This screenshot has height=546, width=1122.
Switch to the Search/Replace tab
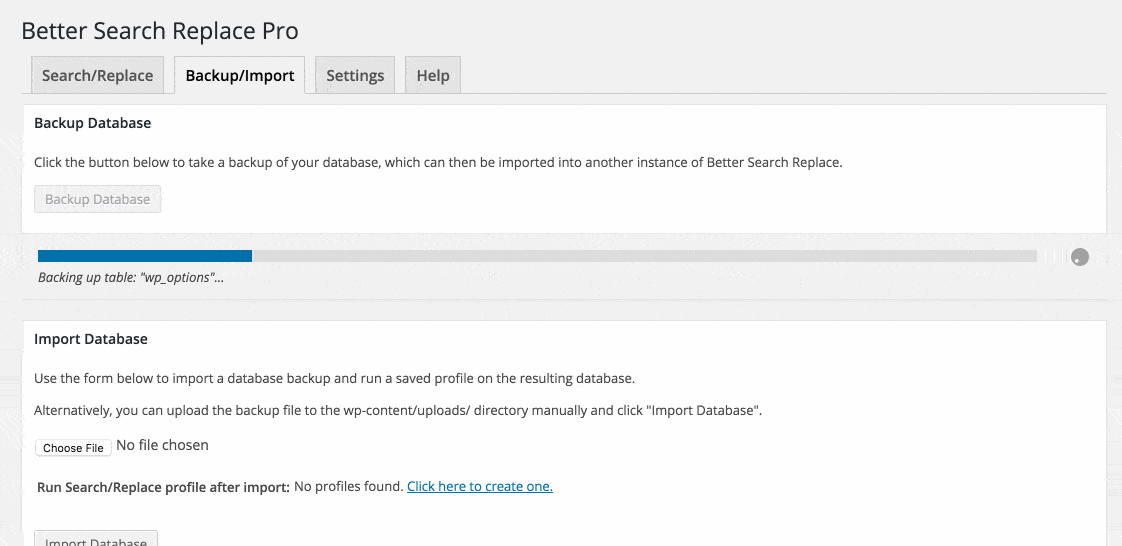pos(97,75)
